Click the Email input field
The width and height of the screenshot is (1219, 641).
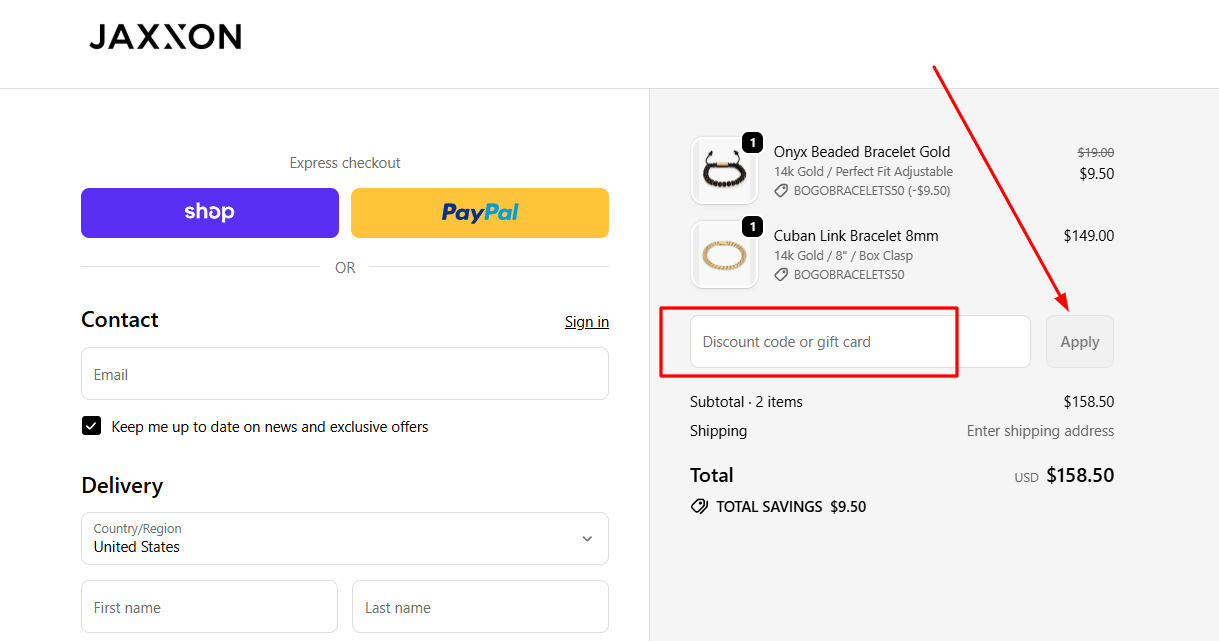(344, 373)
